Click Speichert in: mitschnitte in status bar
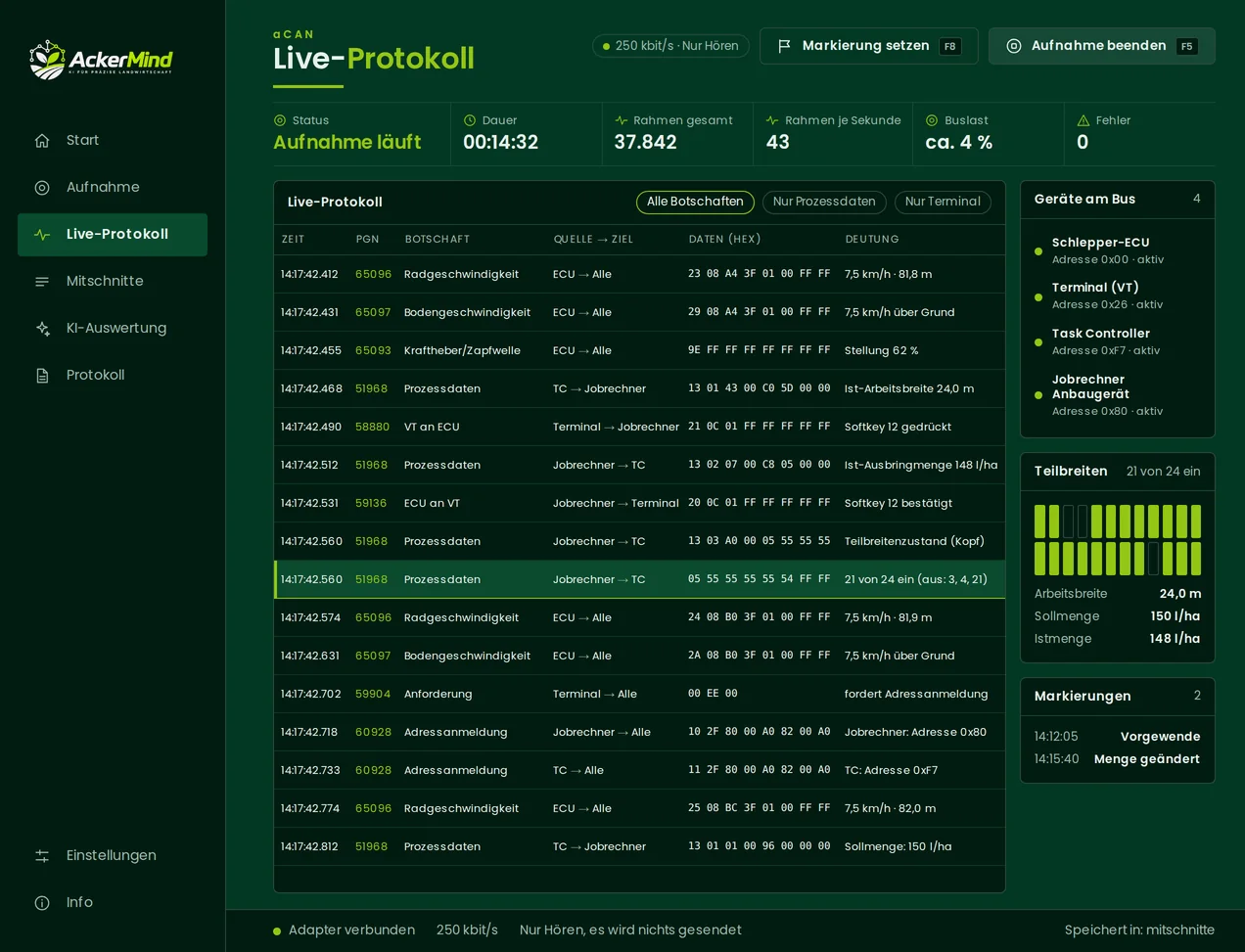The height and width of the screenshot is (952, 1245). click(1139, 930)
